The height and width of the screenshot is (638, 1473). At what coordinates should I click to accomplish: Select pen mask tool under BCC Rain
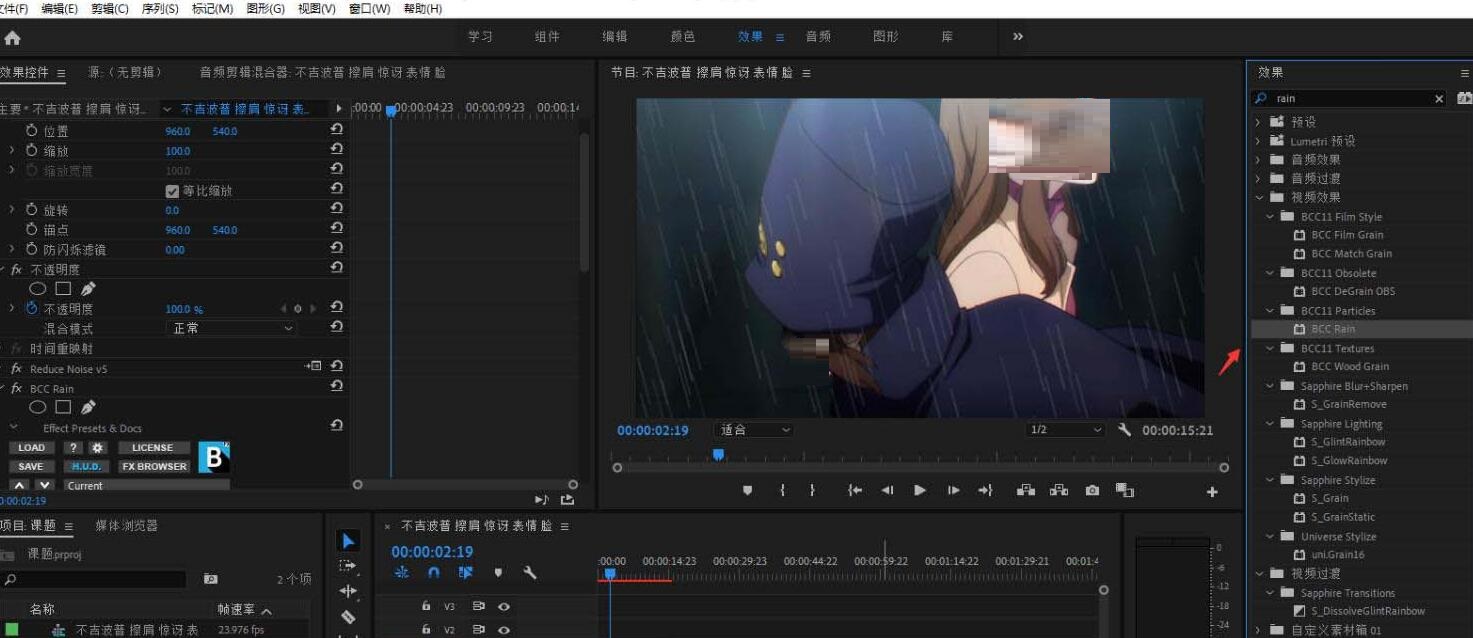[88, 407]
